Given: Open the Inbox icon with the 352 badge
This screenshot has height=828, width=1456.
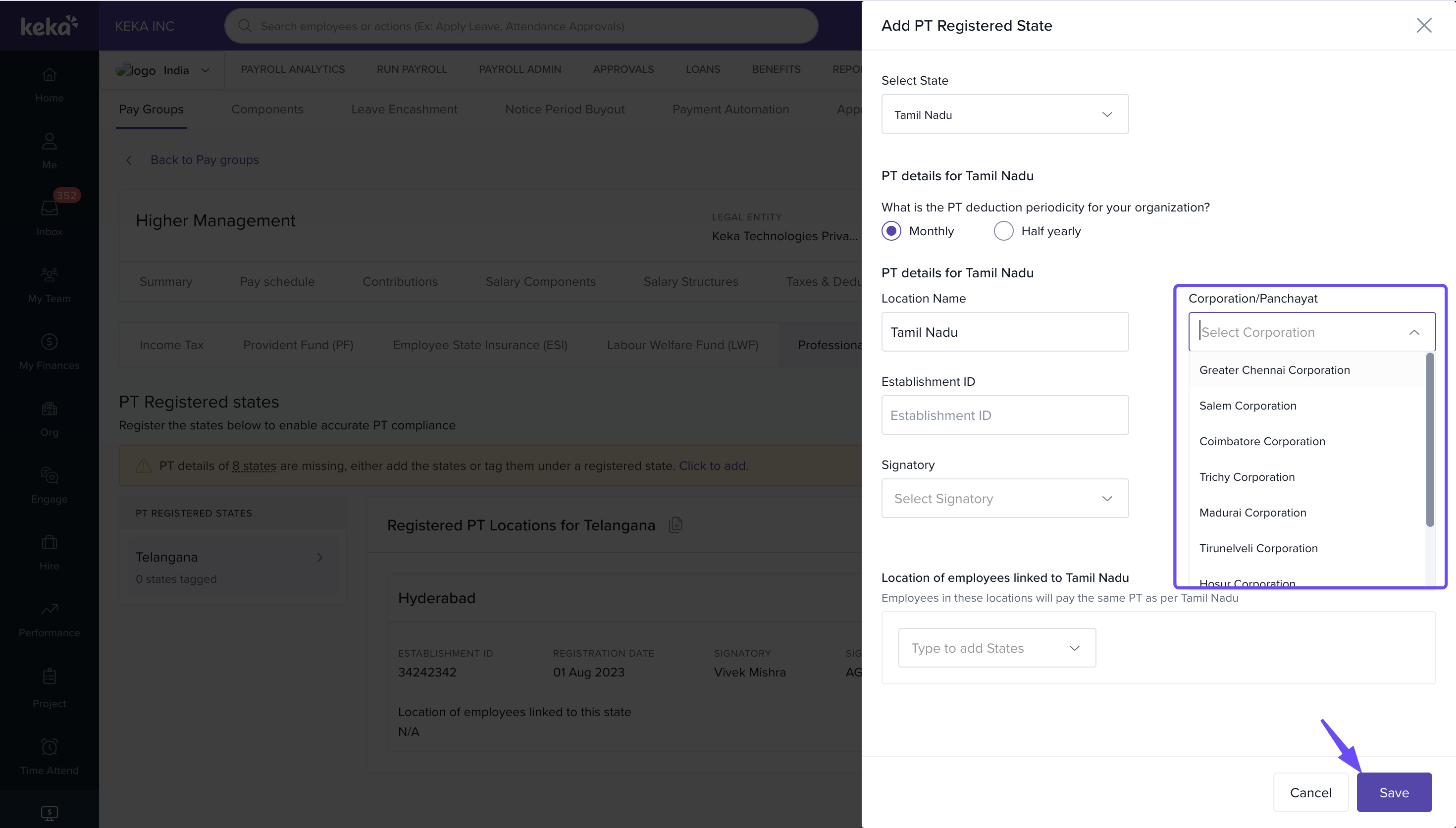Looking at the screenshot, I should [50, 208].
